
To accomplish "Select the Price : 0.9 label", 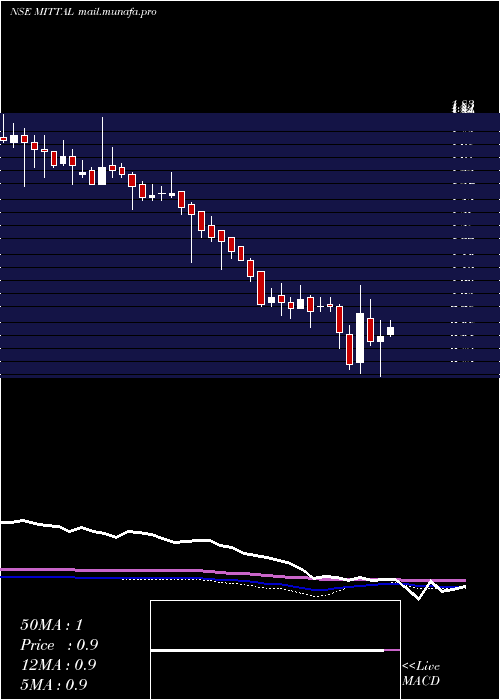I will [x=59, y=645].
